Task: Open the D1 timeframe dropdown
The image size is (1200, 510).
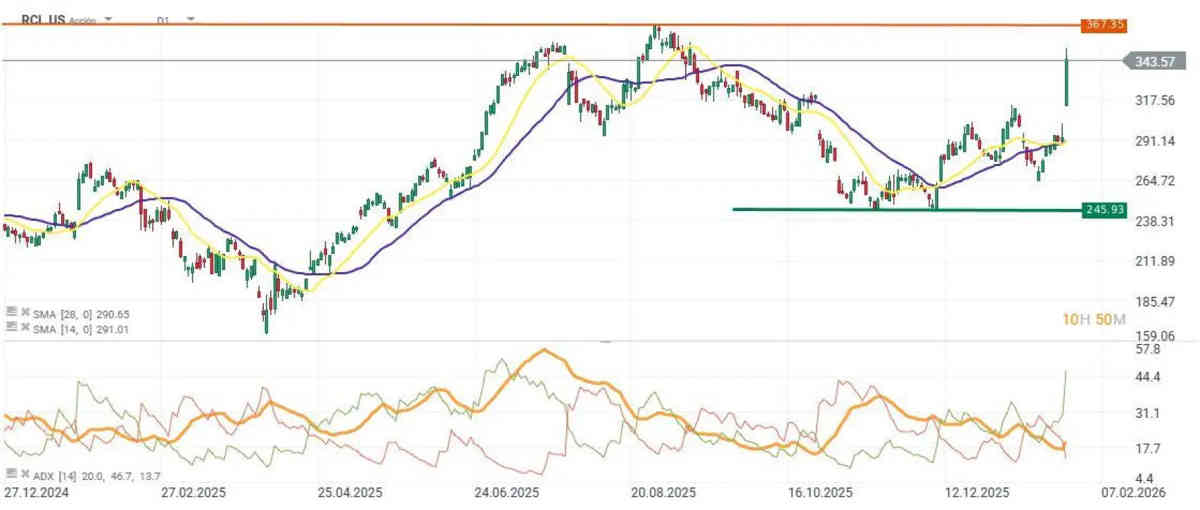Action: 190,19
